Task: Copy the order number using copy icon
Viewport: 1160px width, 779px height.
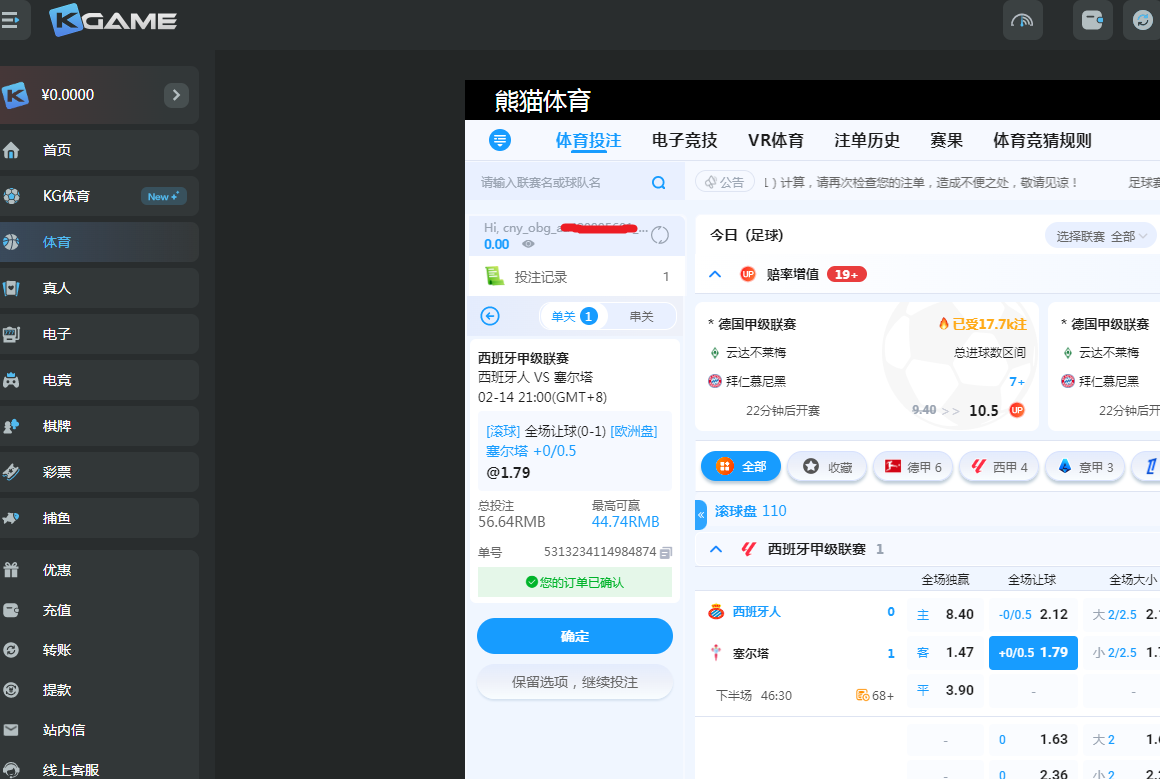Action: coord(666,552)
